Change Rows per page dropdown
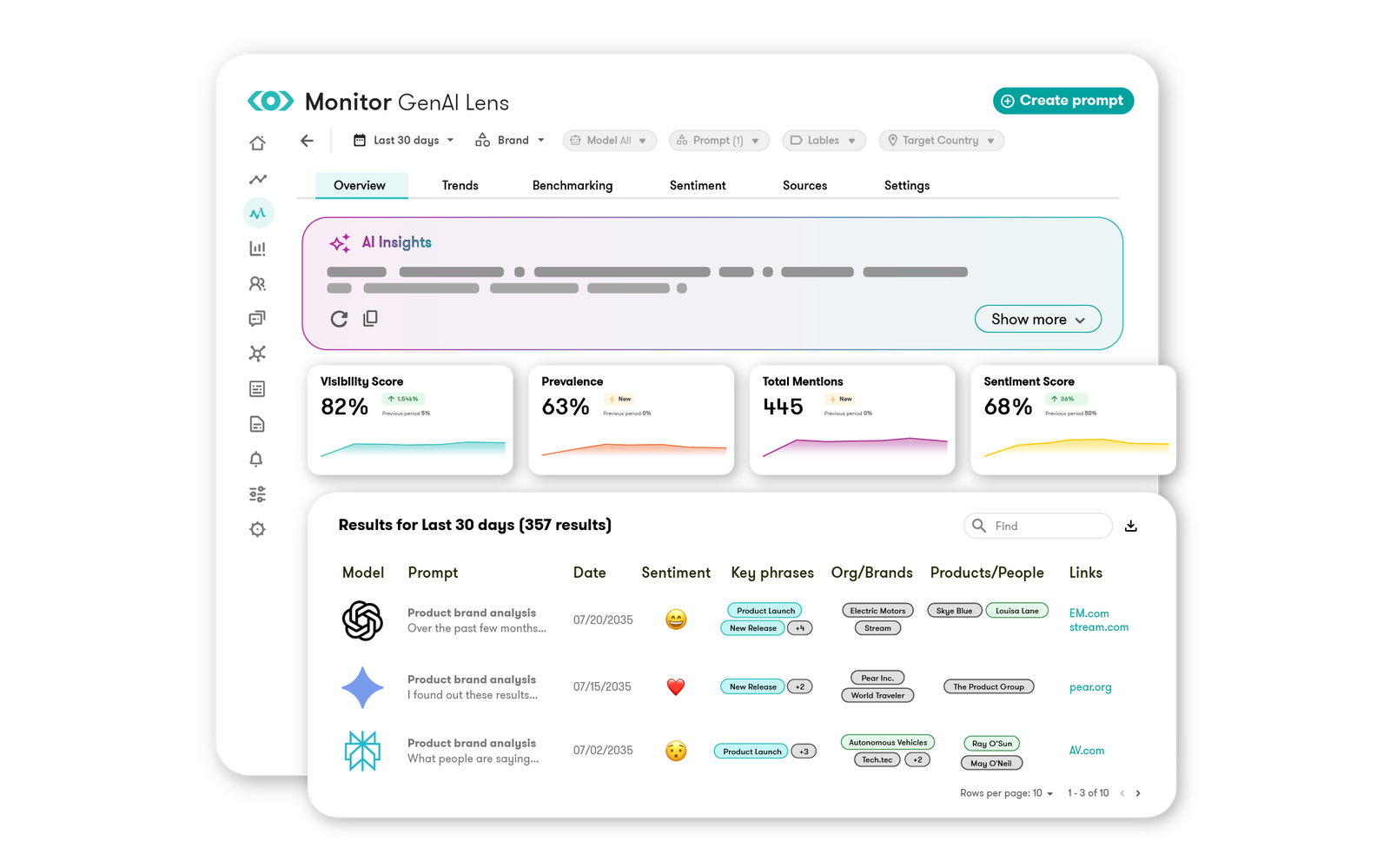The width and height of the screenshot is (1390, 868). click(1042, 793)
